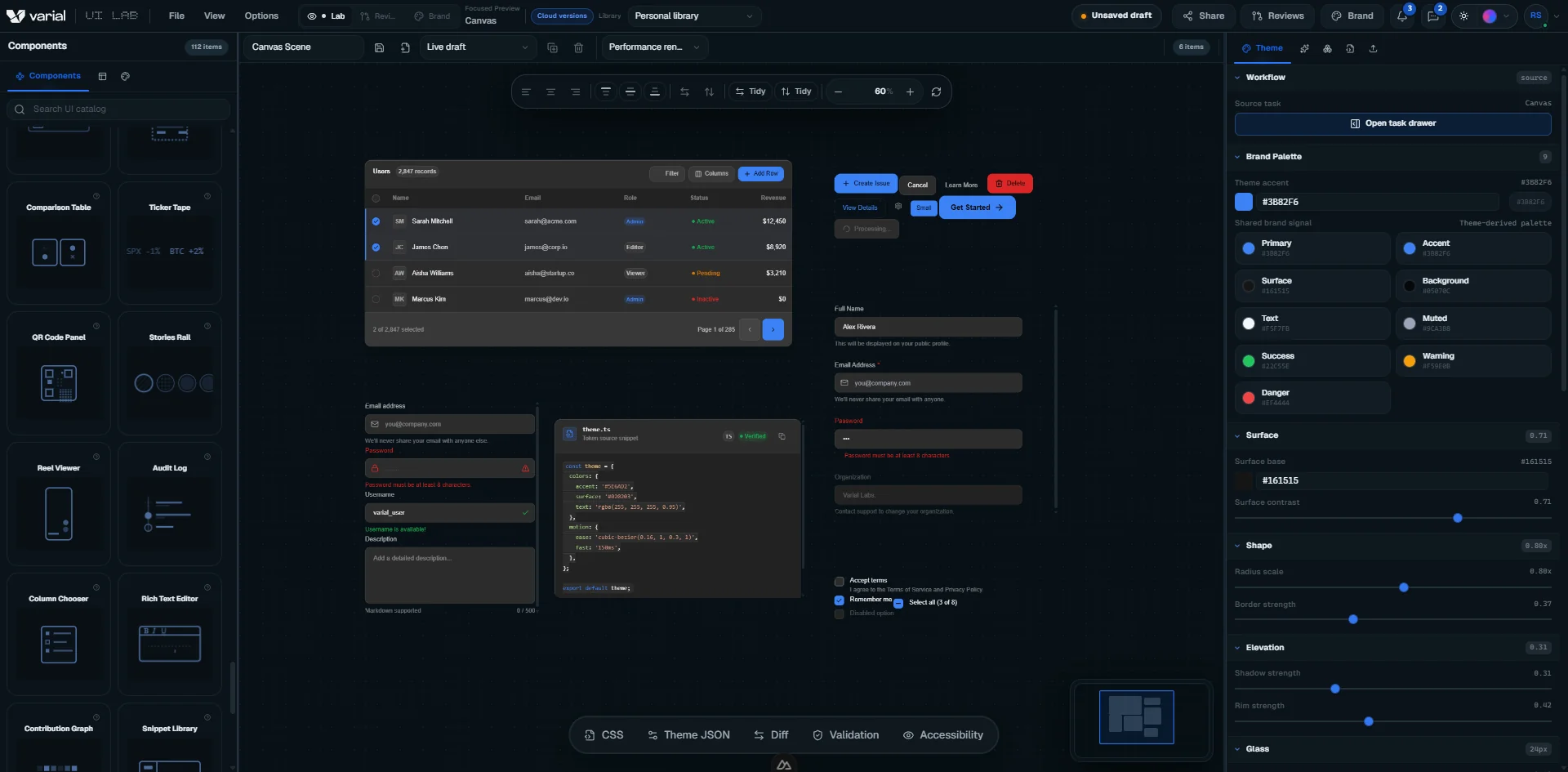The width and height of the screenshot is (1568, 772).
Task: Click the Get Started button
Action: [977, 208]
